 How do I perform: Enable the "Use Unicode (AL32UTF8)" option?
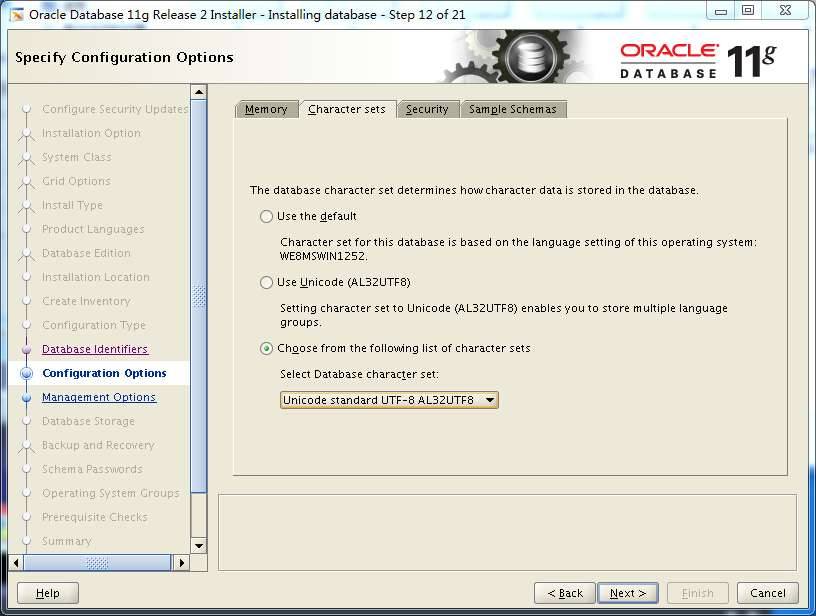266,280
